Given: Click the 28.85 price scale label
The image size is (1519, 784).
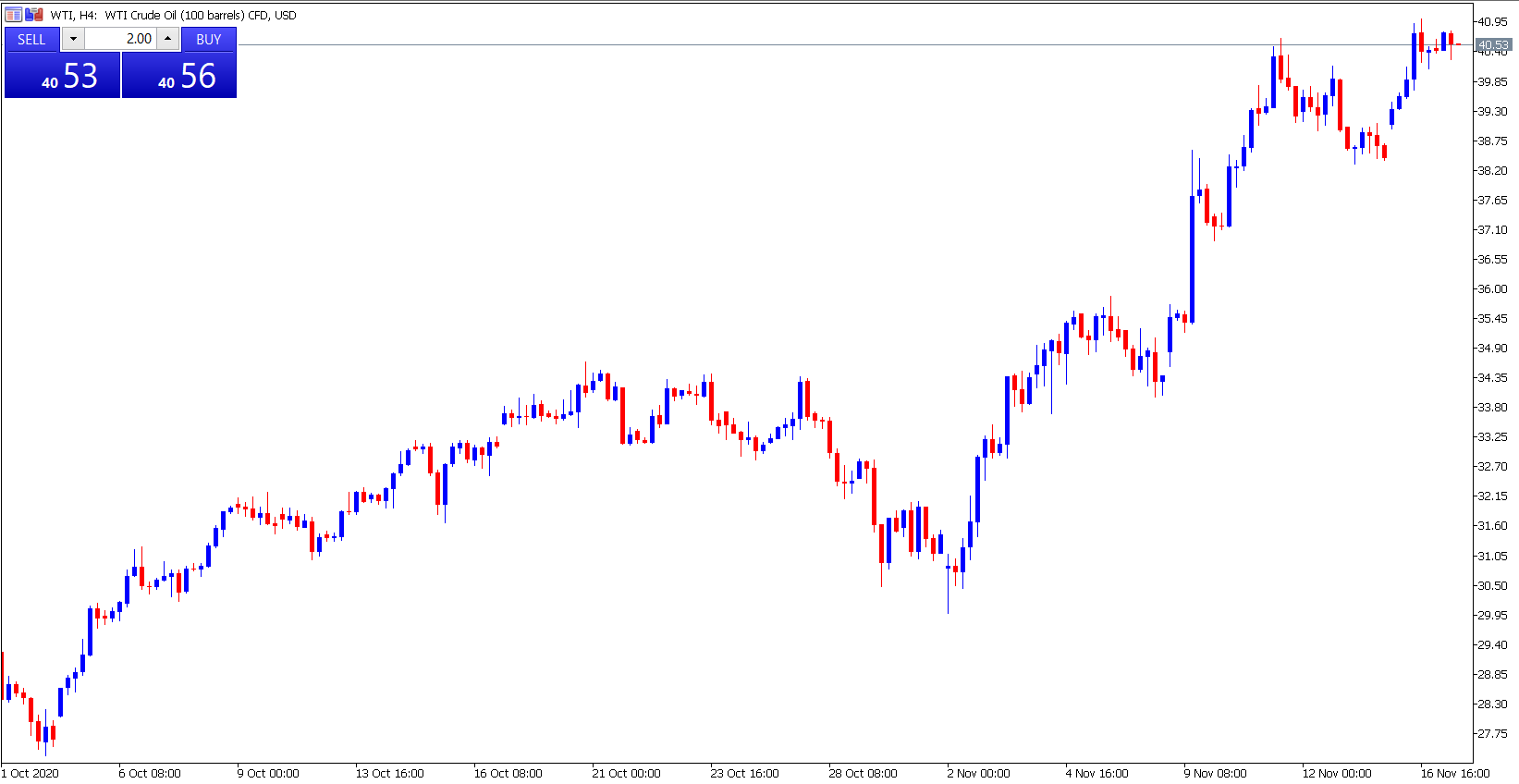Looking at the screenshot, I should [x=1492, y=674].
